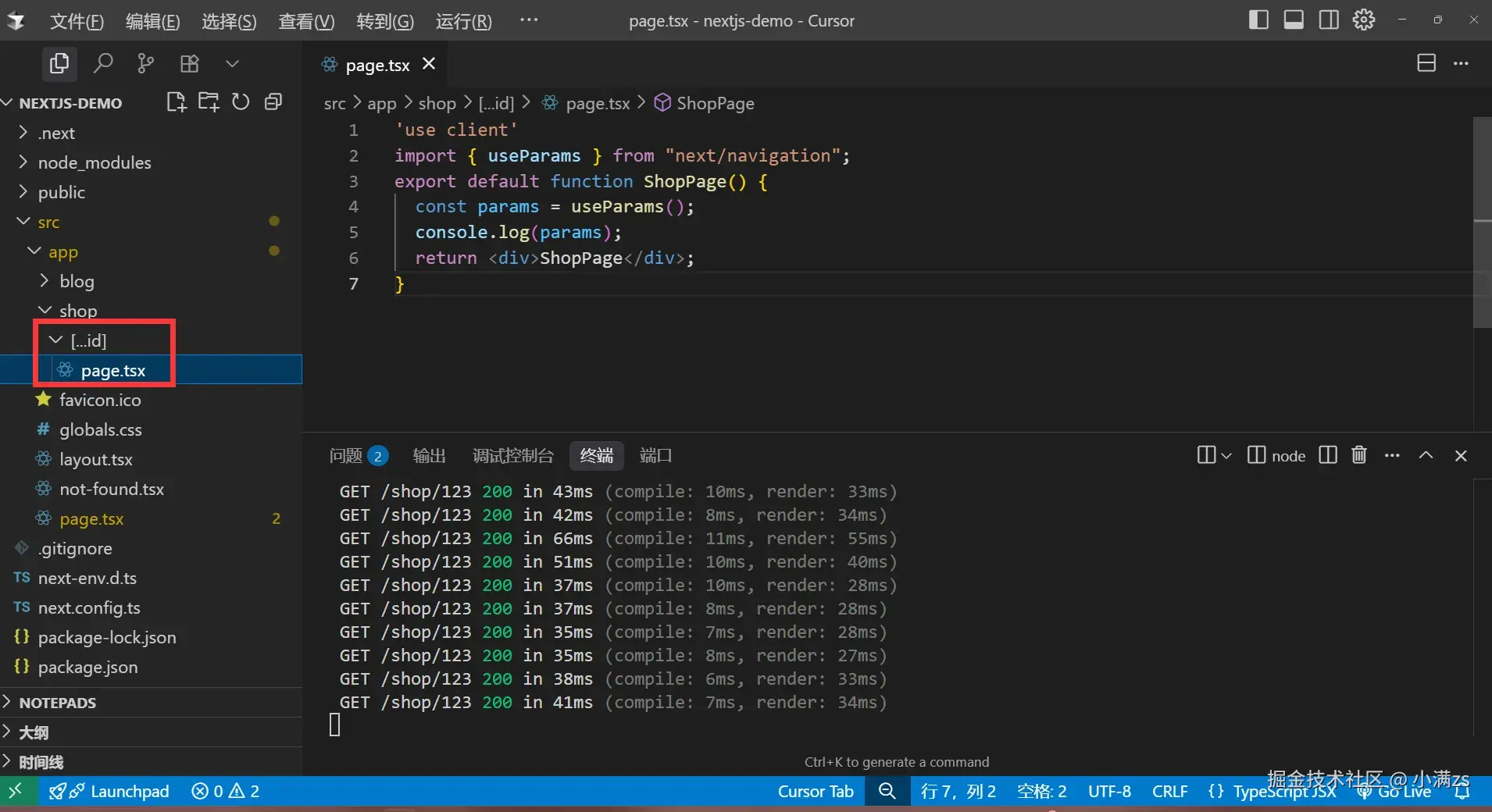The height and width of the screenshot is (812, 1492).
Task: Kill terminal with trash icon
Action: tap(1359, 455)
